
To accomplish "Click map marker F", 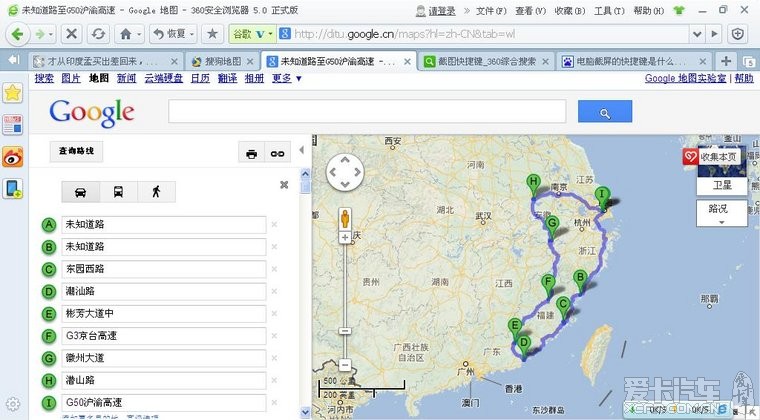I will coord(548,285).
